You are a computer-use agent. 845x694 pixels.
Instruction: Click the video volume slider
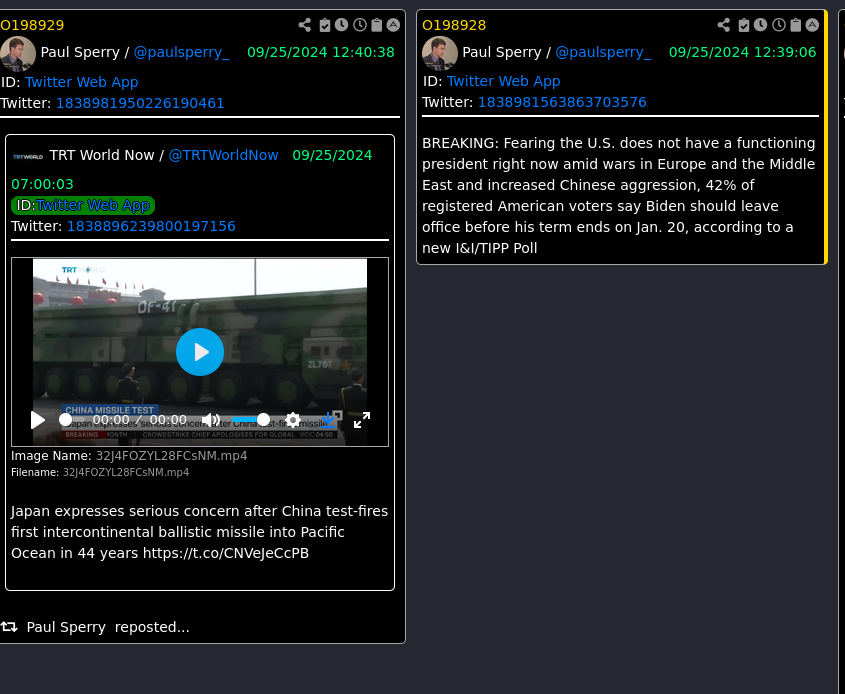[251, 419]
